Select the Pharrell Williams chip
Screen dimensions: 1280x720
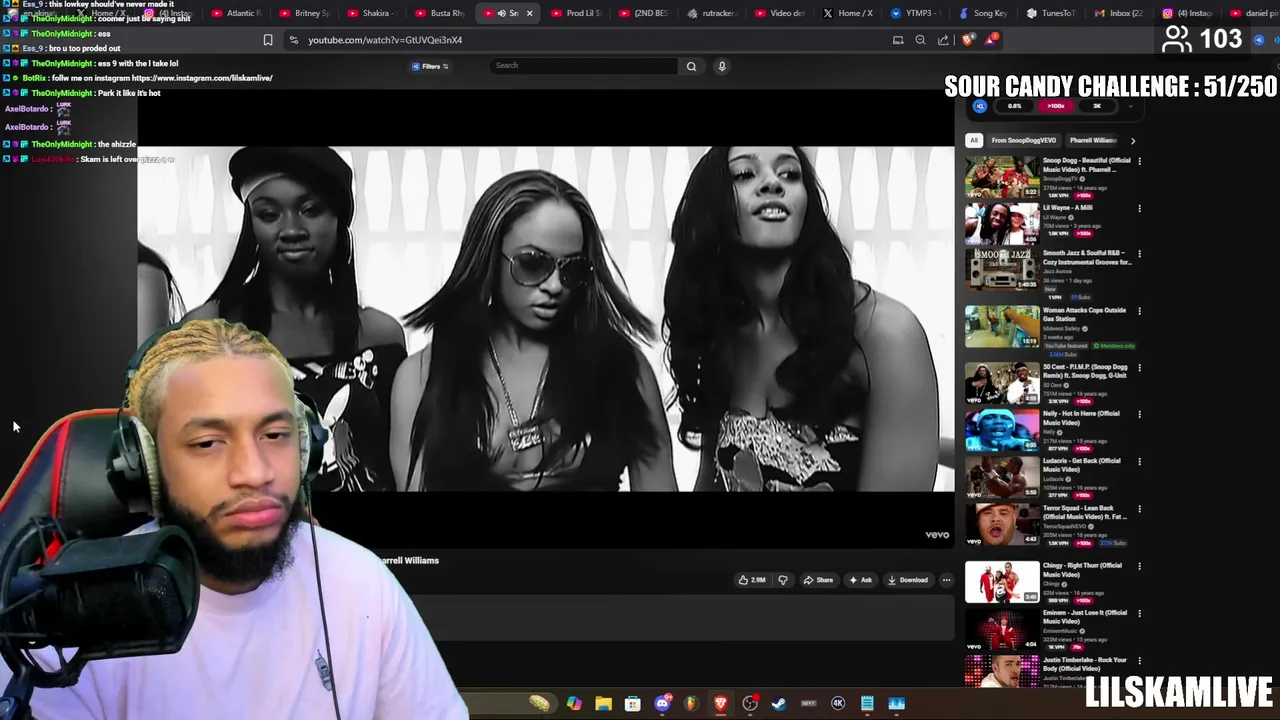[x=1092, y=141]
